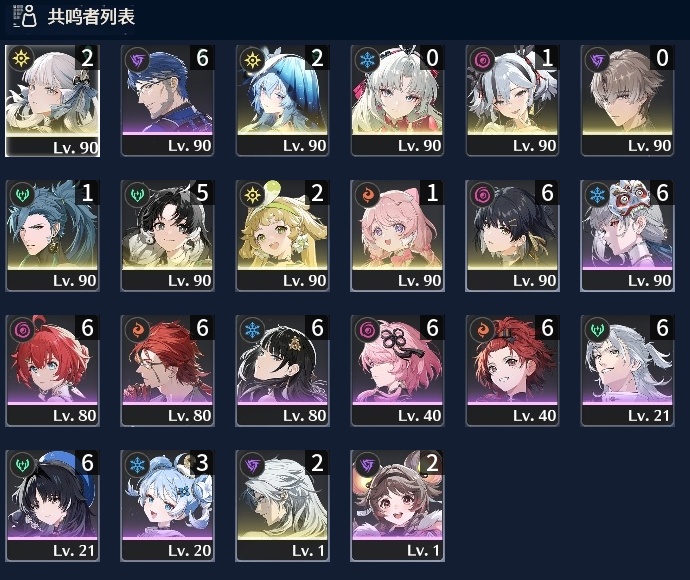The width and height of the screenshot is (690, 580).
Task: Click the sun element icon on first character
Action: 21,58
